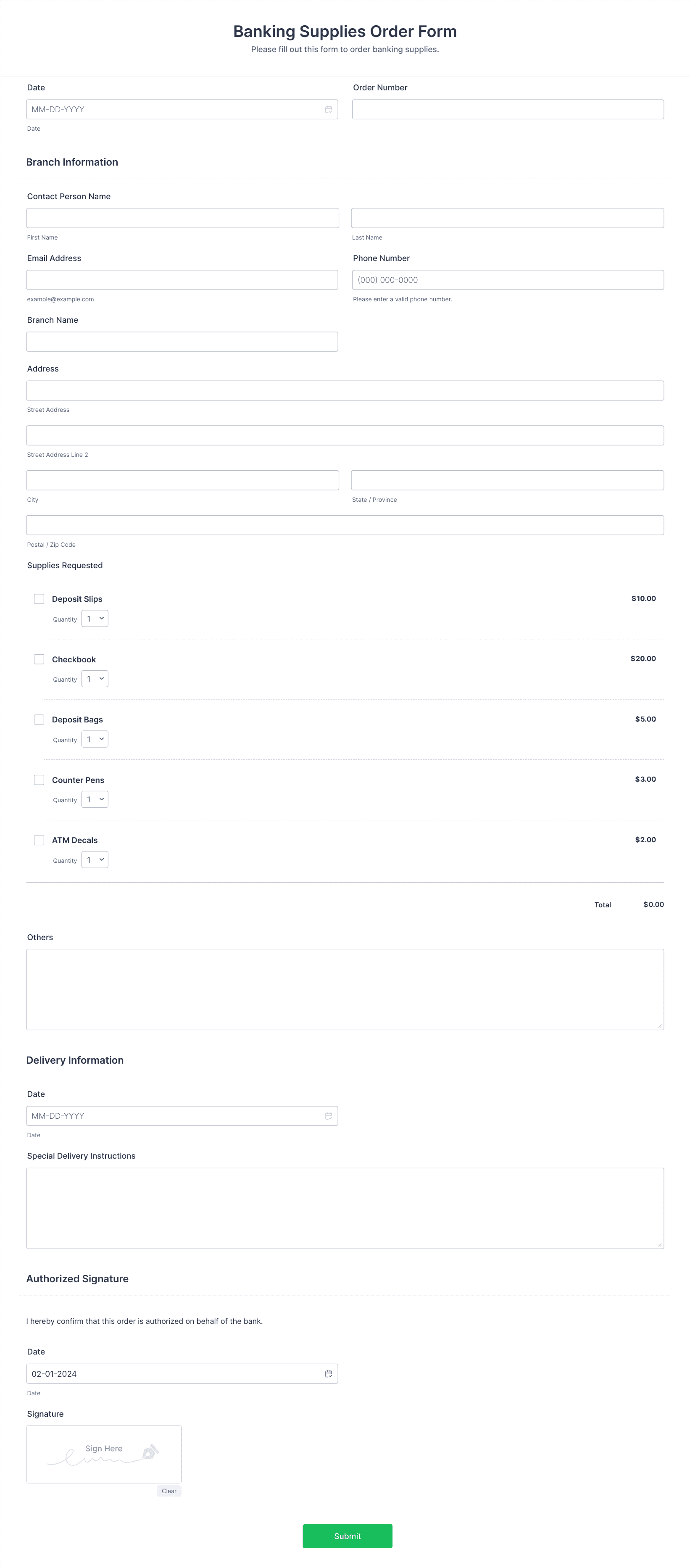Screen dimensions: 690x1568
Task: Clear the signature pad
Action: [x=169, y=1492]
